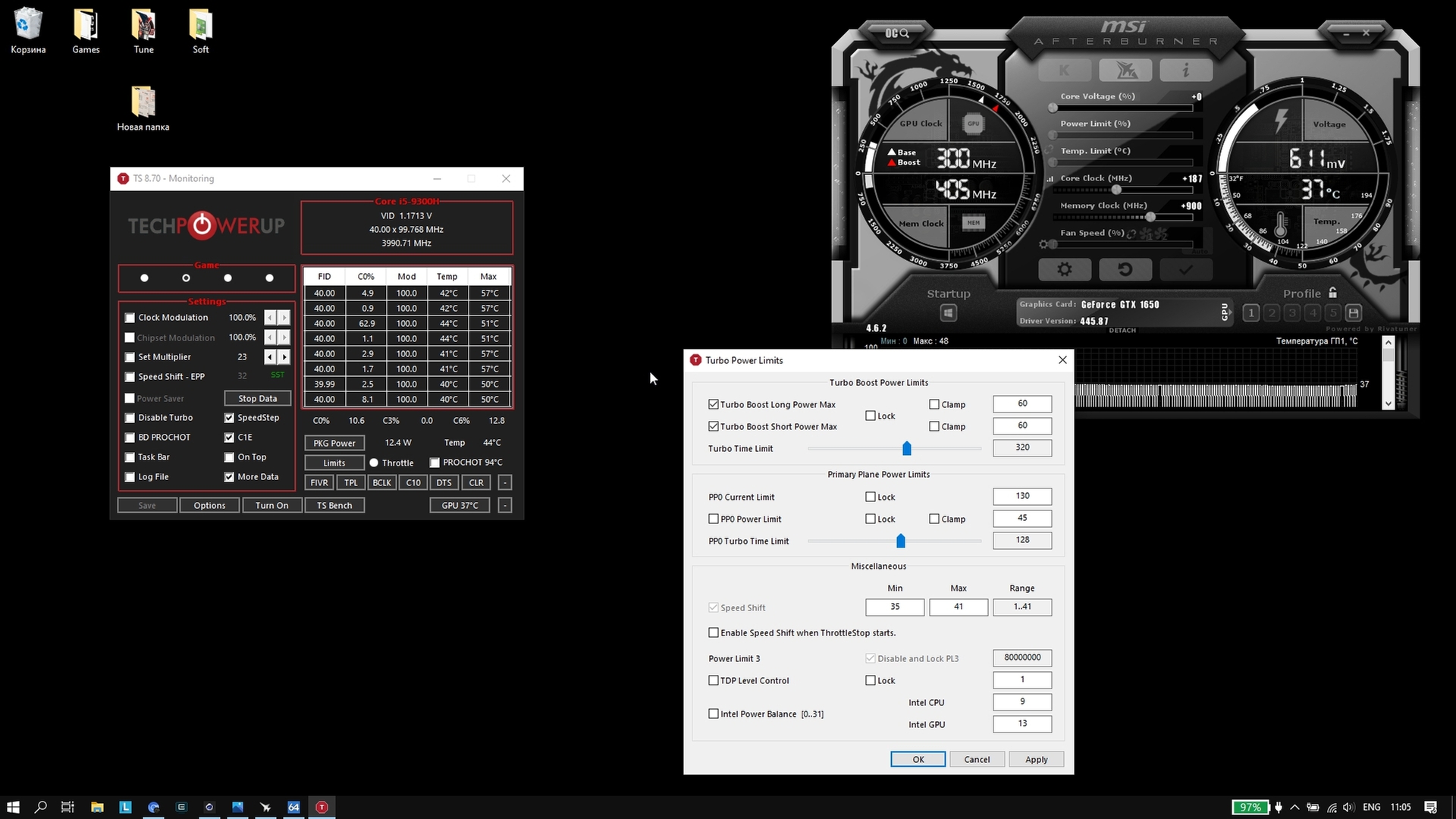Check the TDP Level Control checkbox
This screenshot has width=1456, height=819.
coord(713,680)
